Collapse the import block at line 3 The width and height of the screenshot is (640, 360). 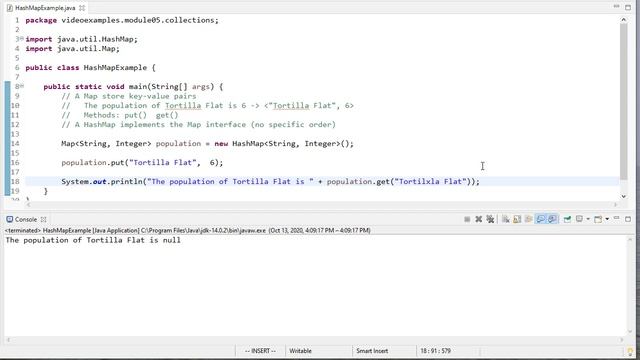pyautogui.click(x=22, y=39)
